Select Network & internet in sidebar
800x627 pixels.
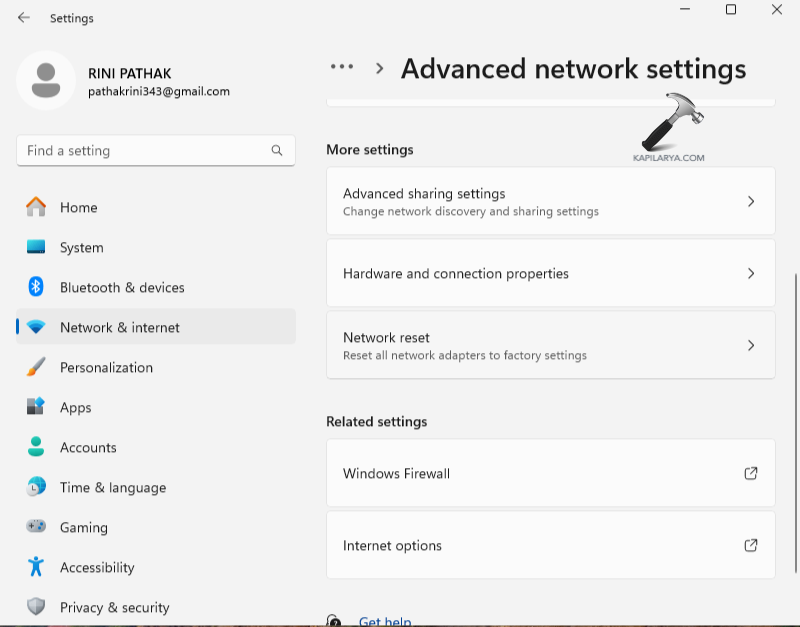click(x=120, y=327)
